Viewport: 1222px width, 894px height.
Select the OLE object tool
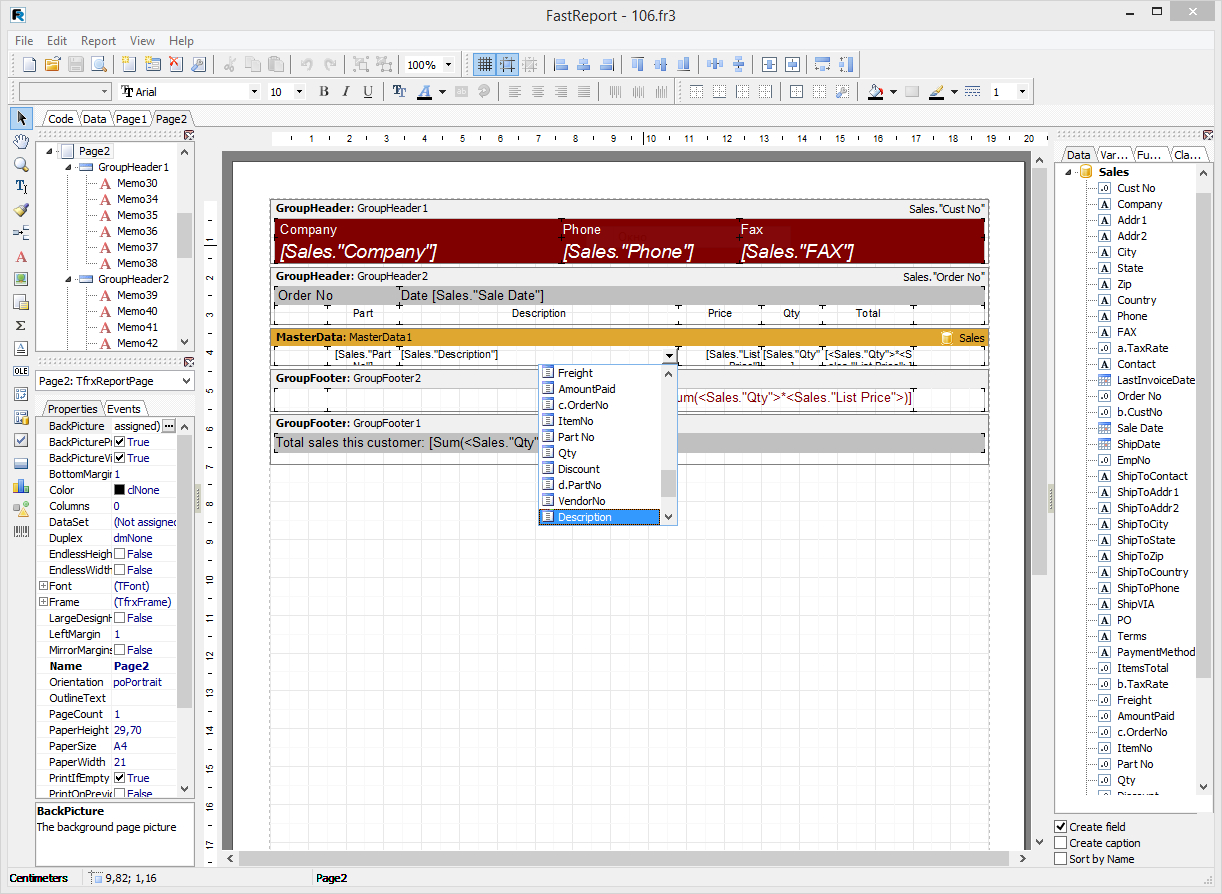(x=21, y=371)
